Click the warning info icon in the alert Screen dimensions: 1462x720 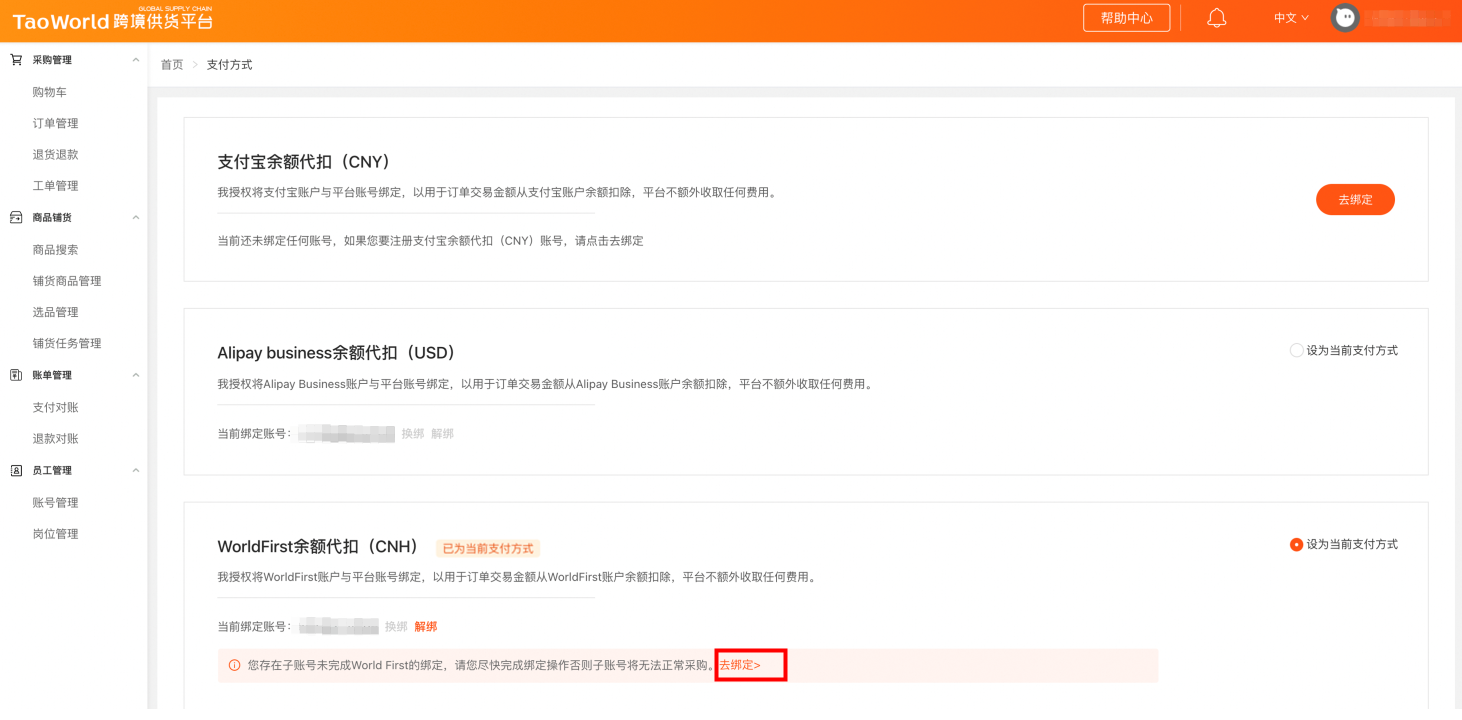coord(234,665)
